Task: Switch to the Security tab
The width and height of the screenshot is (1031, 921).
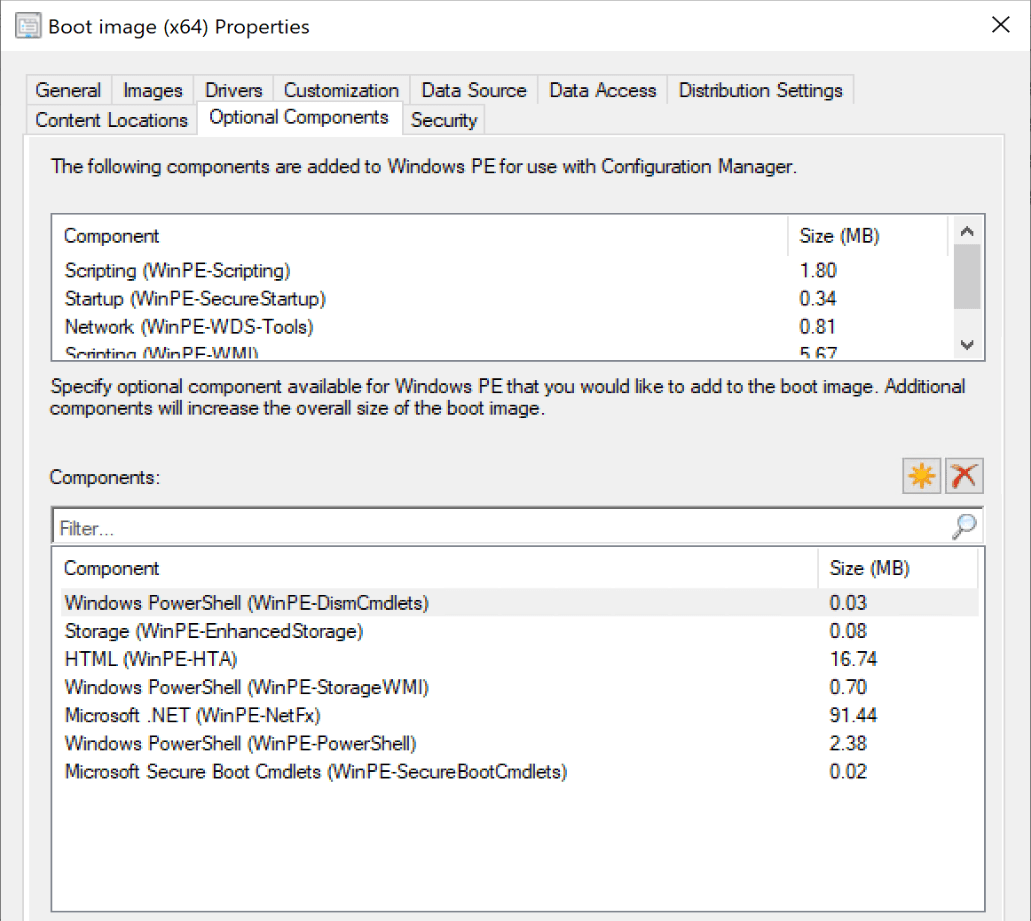Action: [444, 120]
